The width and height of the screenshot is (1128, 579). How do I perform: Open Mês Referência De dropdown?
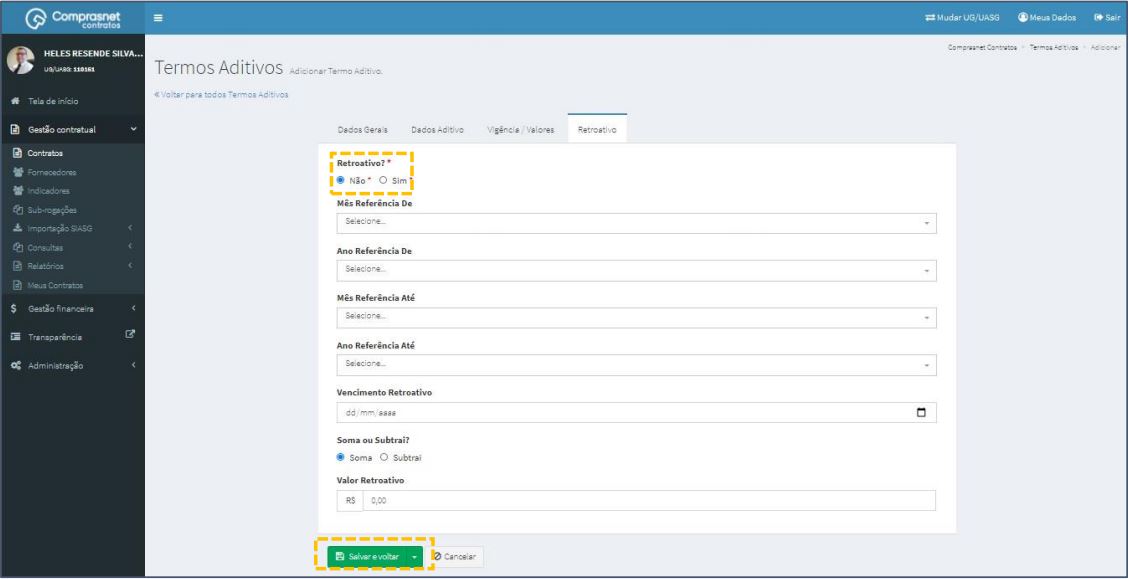pos(637,223)
